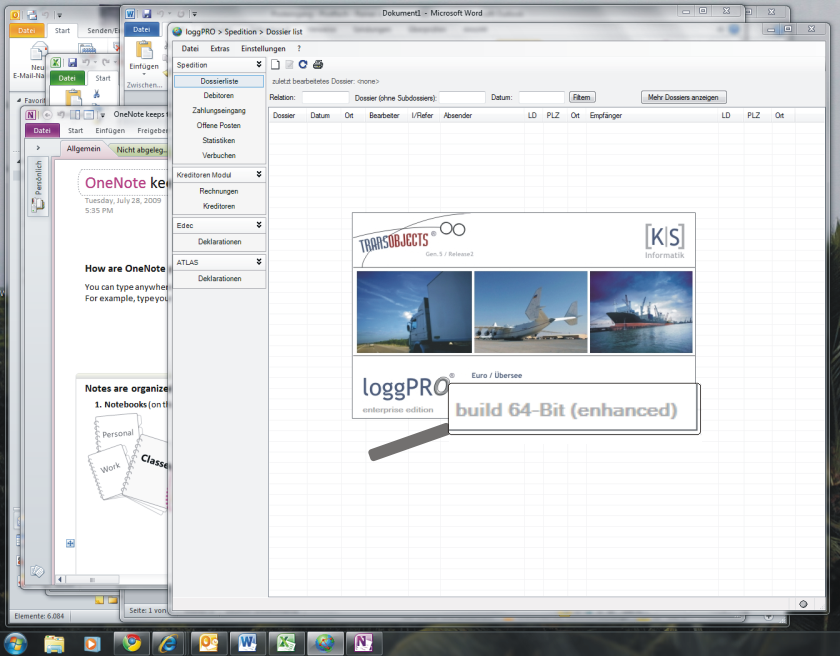The height and width of the screenshot is (656, 840).
Task: Click the paste clipboard icon in Excel
Action: tap(73, 97)
